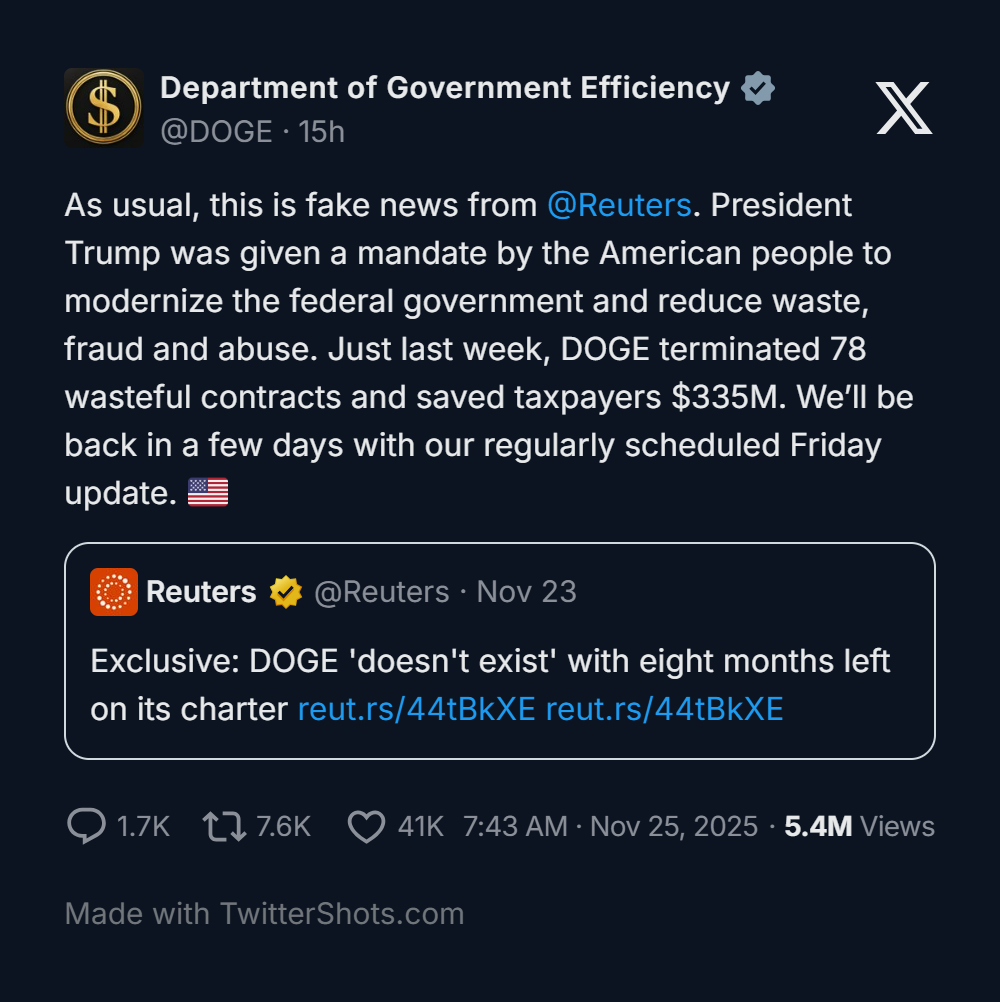Open the blue @Reuters mention in the post text

pos(619,205)
